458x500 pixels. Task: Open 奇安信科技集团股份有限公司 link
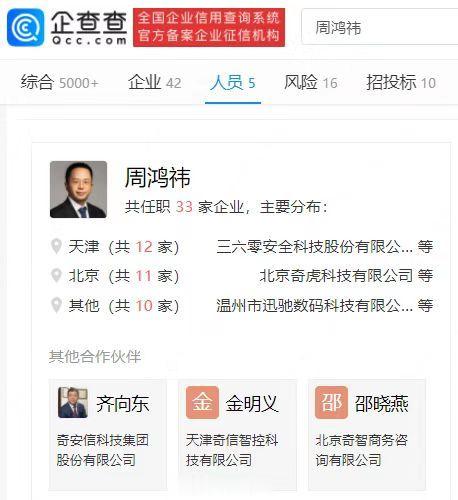[103, 450]
